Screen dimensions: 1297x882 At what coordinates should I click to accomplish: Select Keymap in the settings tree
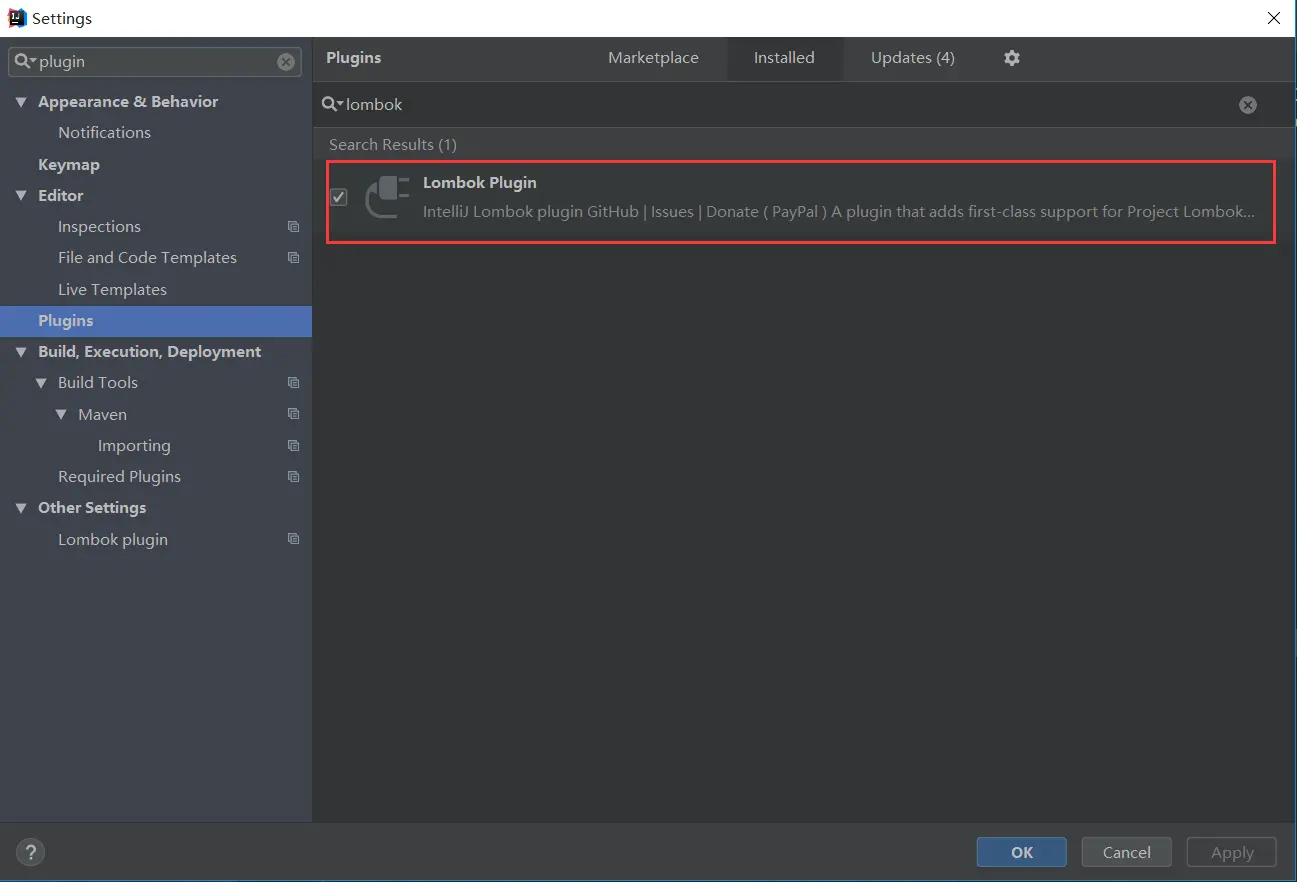69,164
